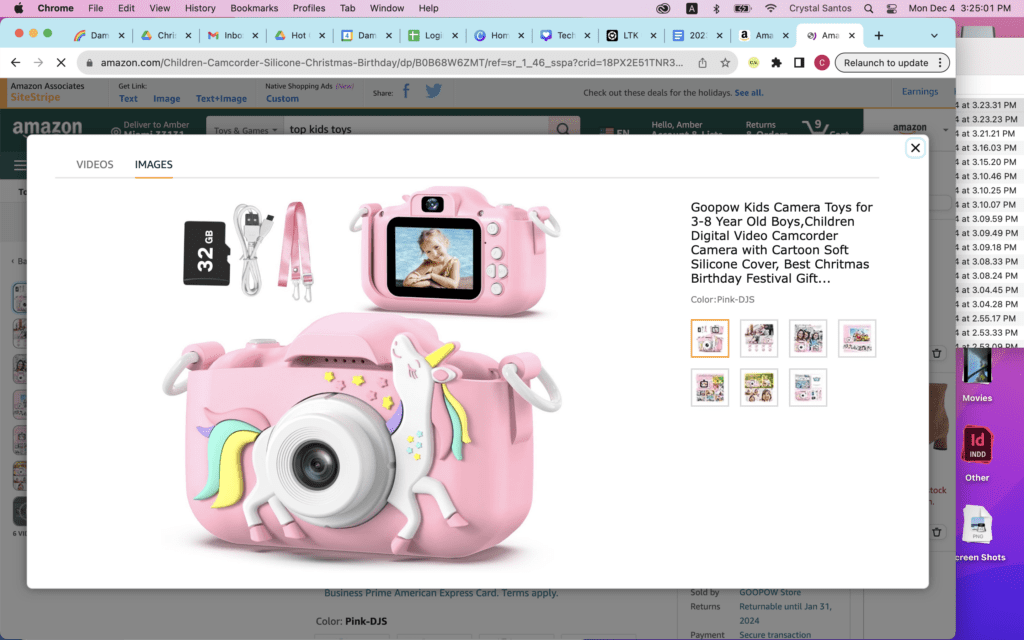Click the last thumbnail in the second row
Image resolution: width=1024 pixels, height=640 pixels.
coord(808,387)
